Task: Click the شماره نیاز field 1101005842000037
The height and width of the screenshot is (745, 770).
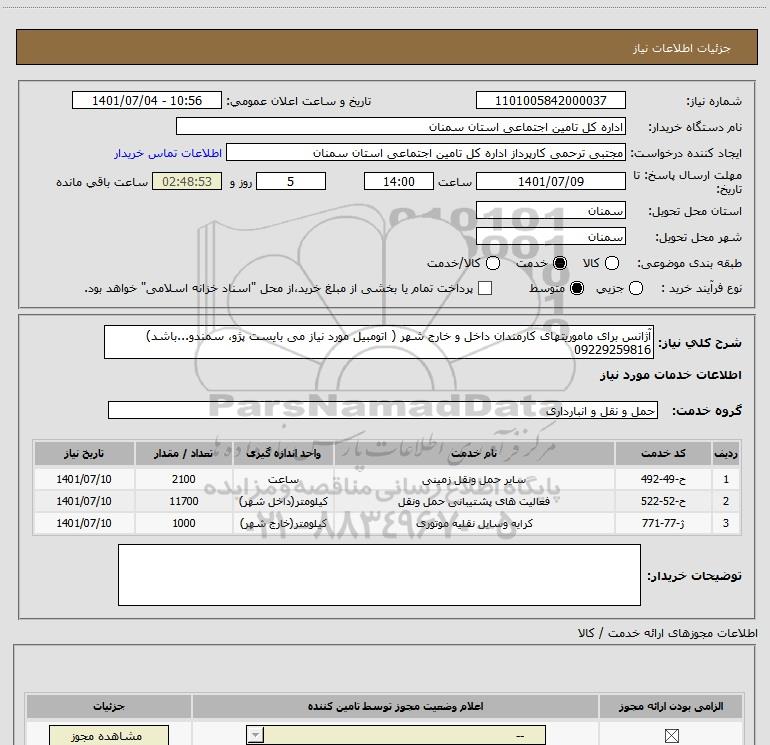Action: 550,100
